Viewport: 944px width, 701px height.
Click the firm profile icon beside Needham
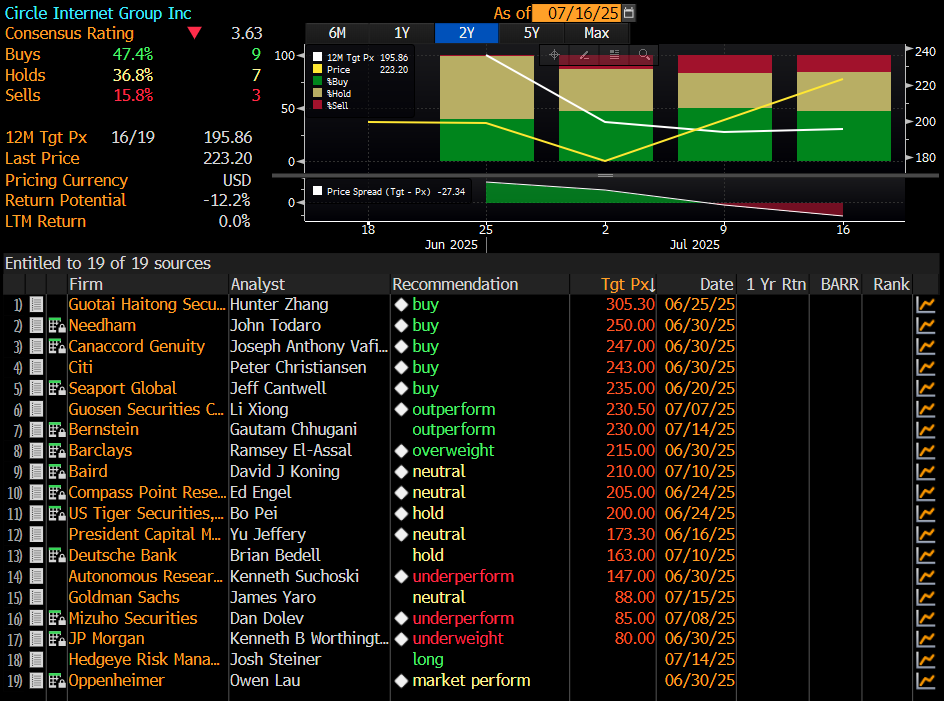tap(57, 326)
